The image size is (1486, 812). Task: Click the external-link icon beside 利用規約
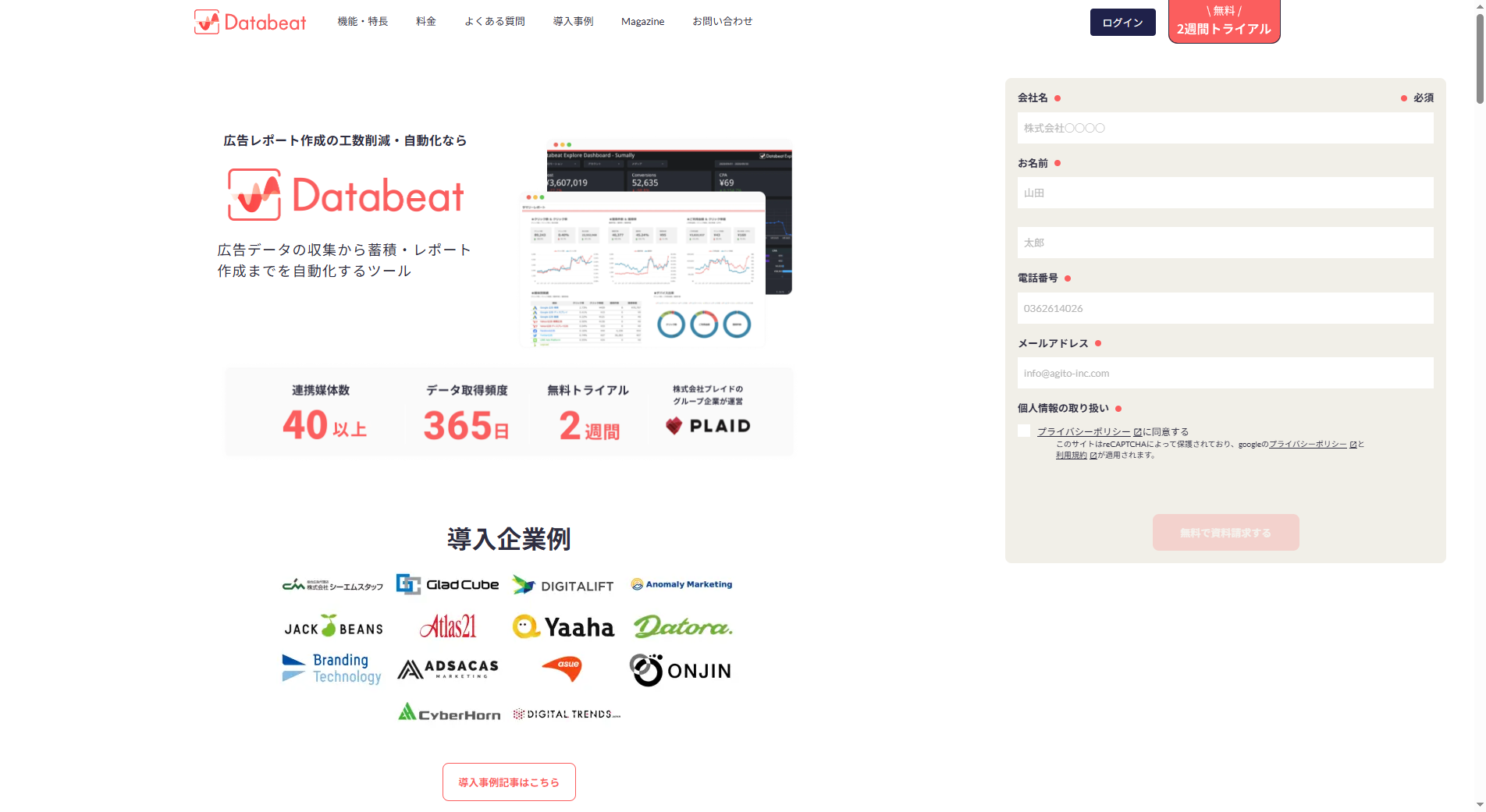pos(1093,455)
